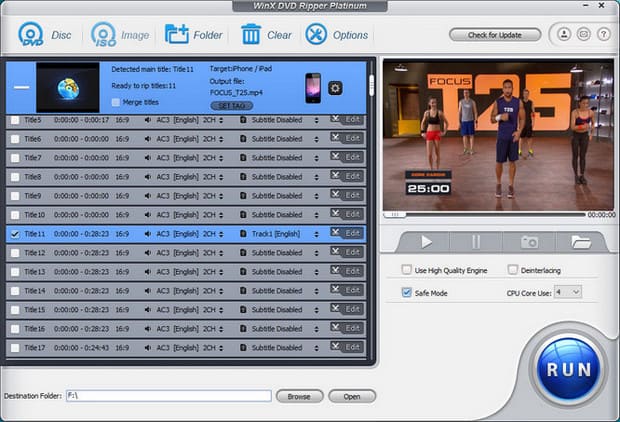Open output profile settings gear icon
This screenshot has height=422, width=620.
point(335,88)
